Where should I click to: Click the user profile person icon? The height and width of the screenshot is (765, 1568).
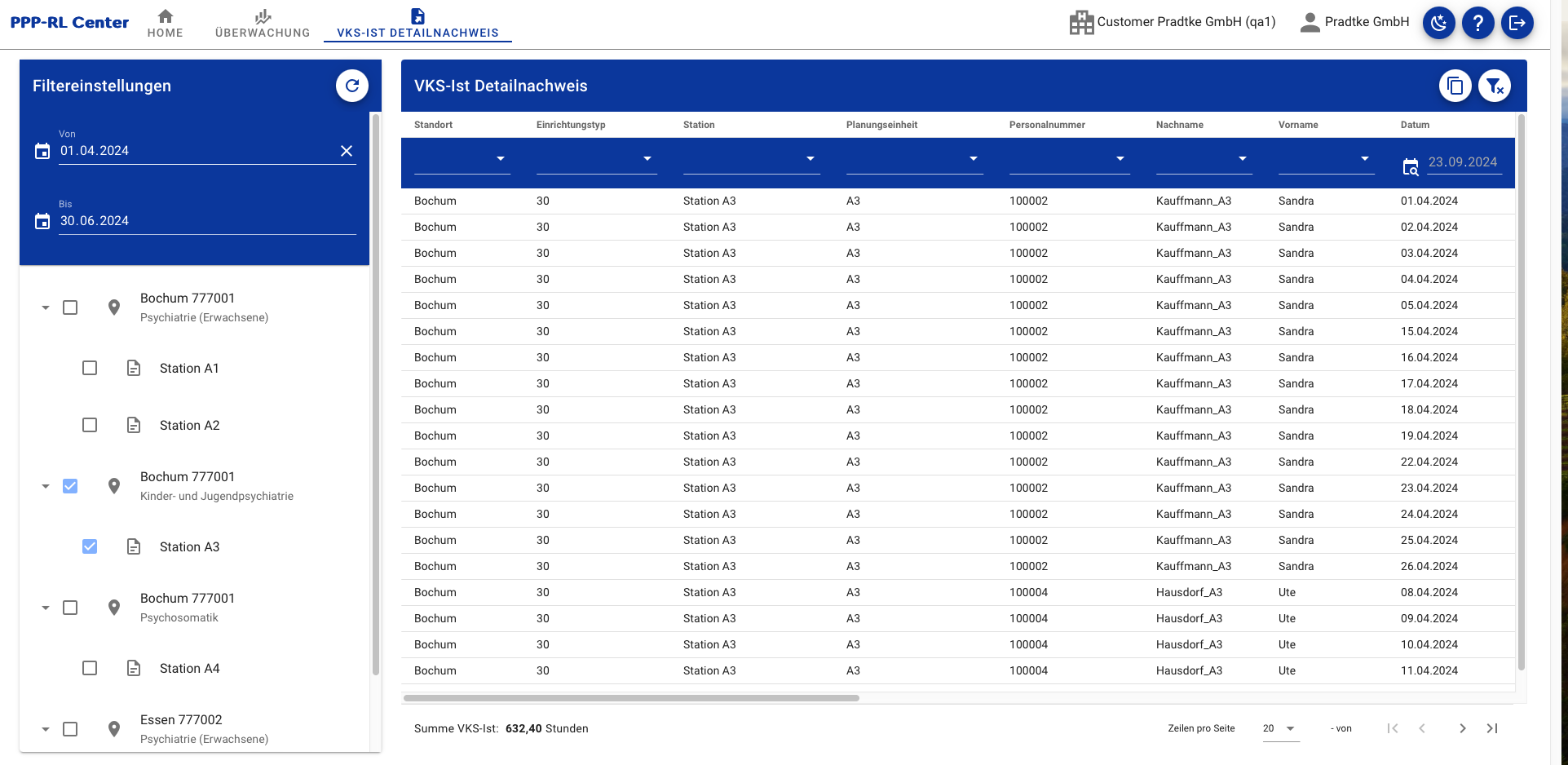click(1310, 22)
